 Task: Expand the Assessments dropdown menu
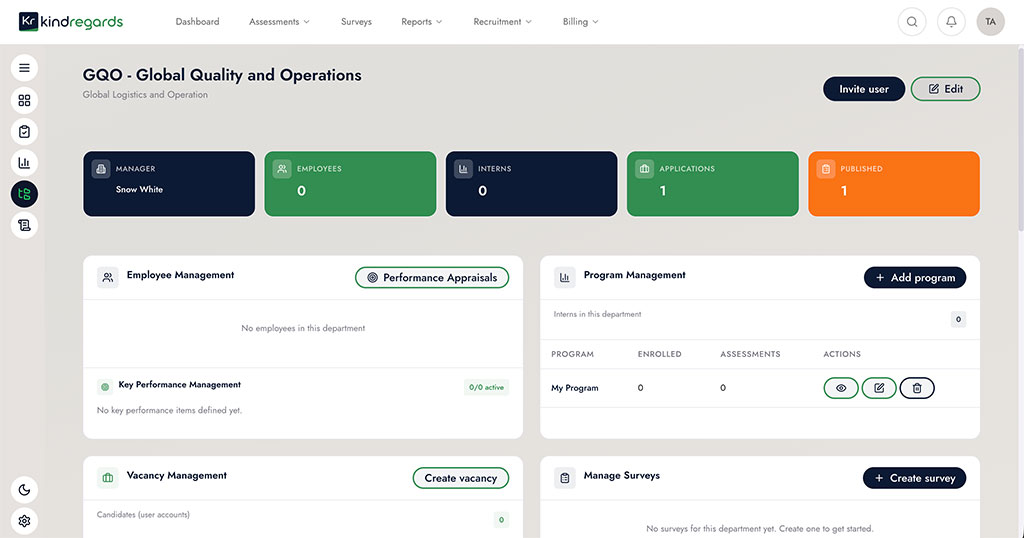[x=279, y=22]
